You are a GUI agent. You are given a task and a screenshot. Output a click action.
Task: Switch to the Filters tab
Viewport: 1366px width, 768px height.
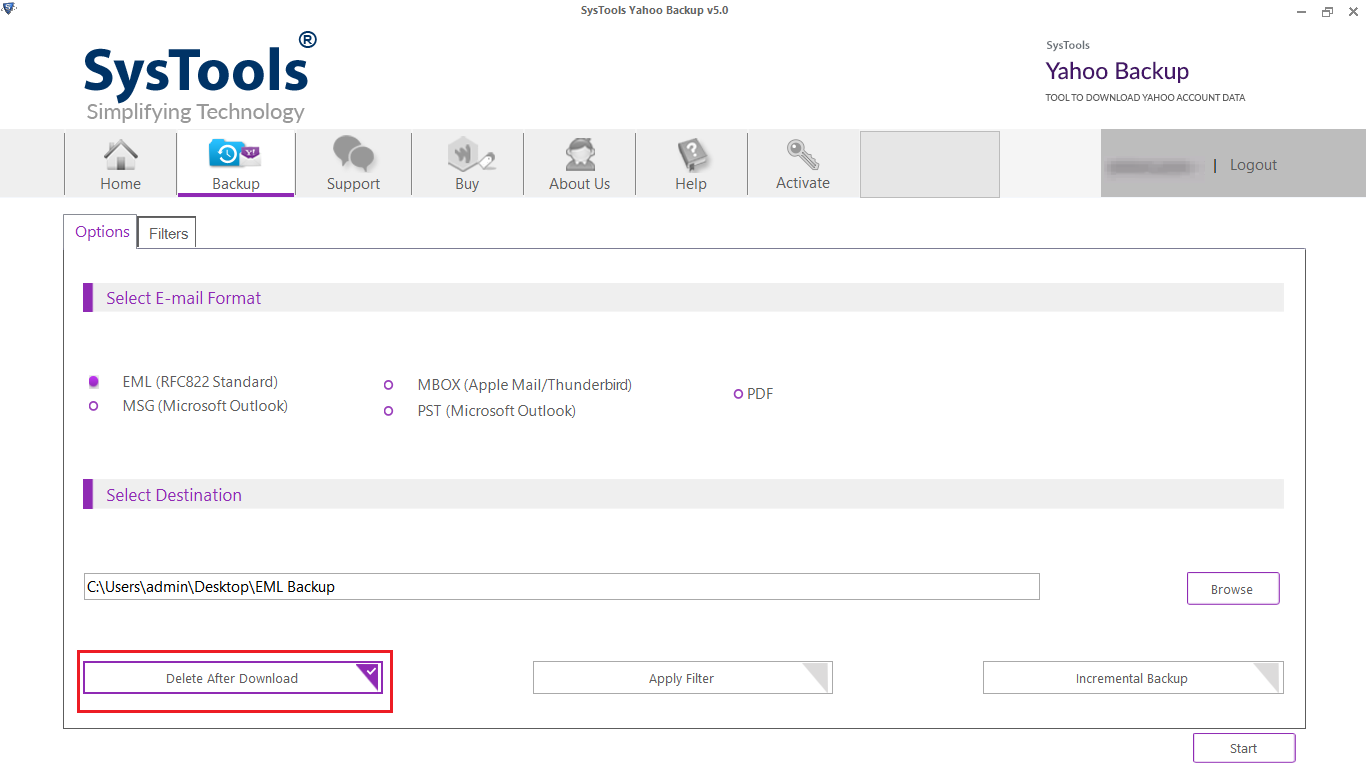coord(168,234)
